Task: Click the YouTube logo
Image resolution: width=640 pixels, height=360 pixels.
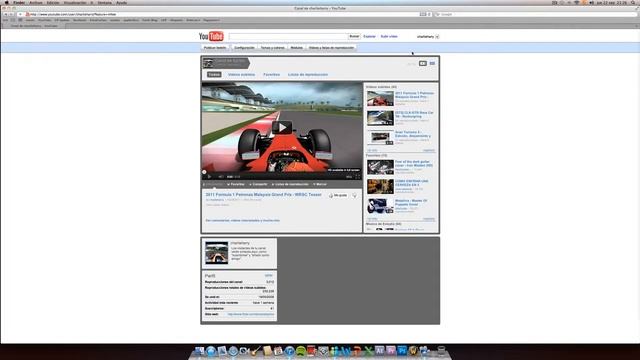Action: tap(211, 36)
